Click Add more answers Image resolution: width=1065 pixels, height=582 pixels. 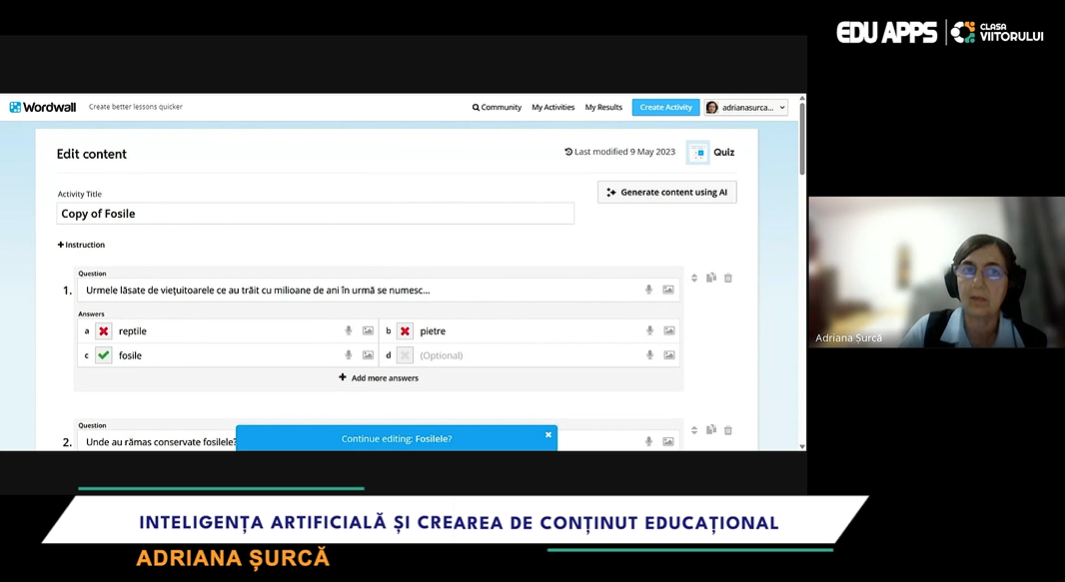[378, 378]
